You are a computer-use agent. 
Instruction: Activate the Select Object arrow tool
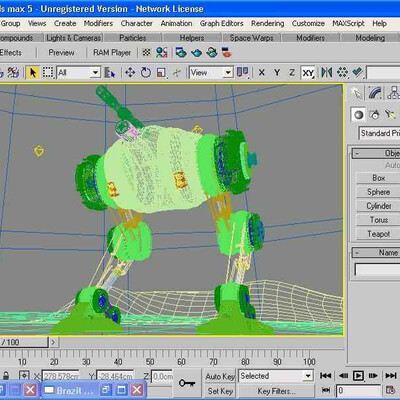point(33,72)
